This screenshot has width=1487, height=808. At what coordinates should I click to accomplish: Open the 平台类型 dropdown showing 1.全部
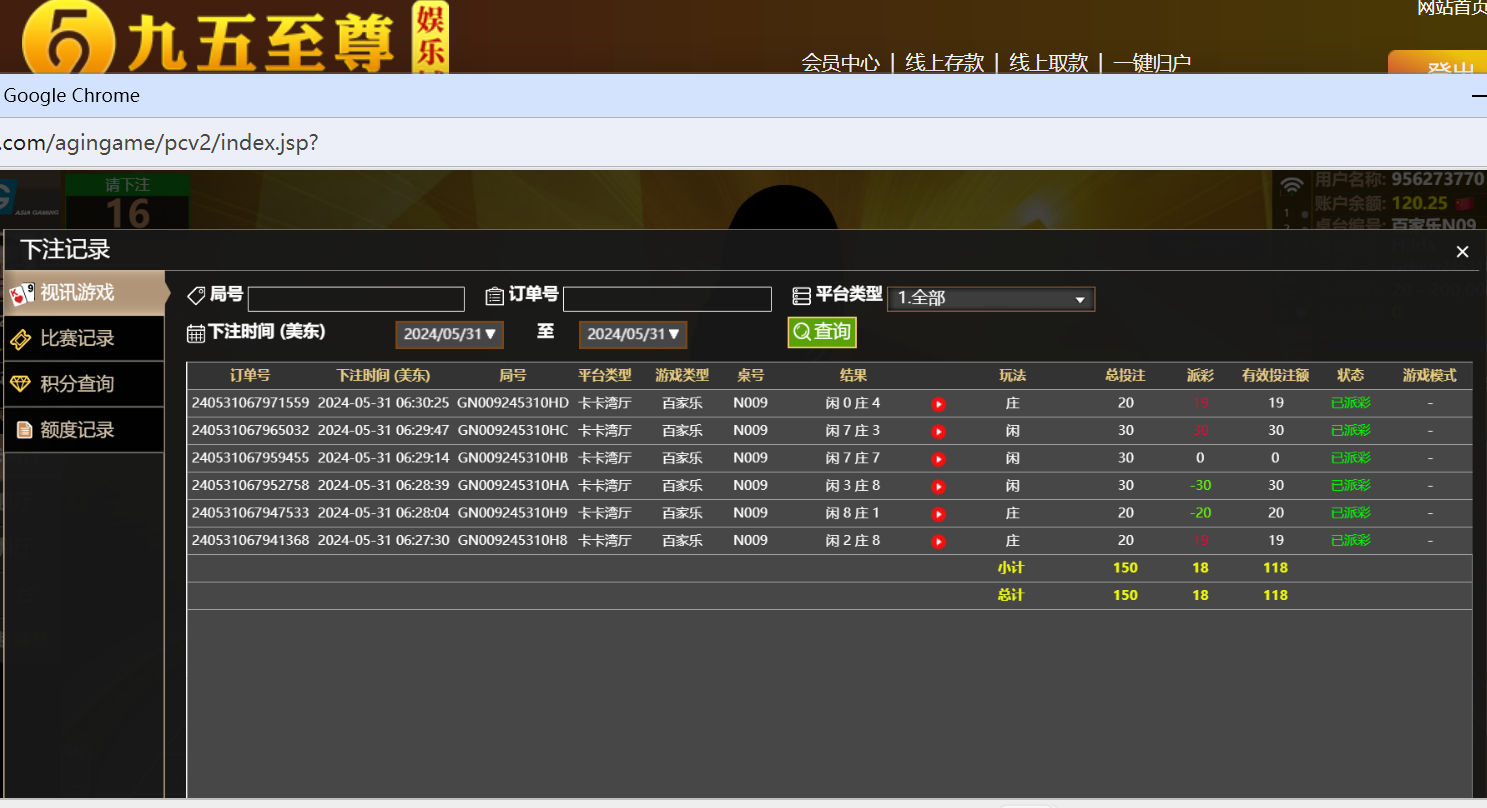point(990,298)
